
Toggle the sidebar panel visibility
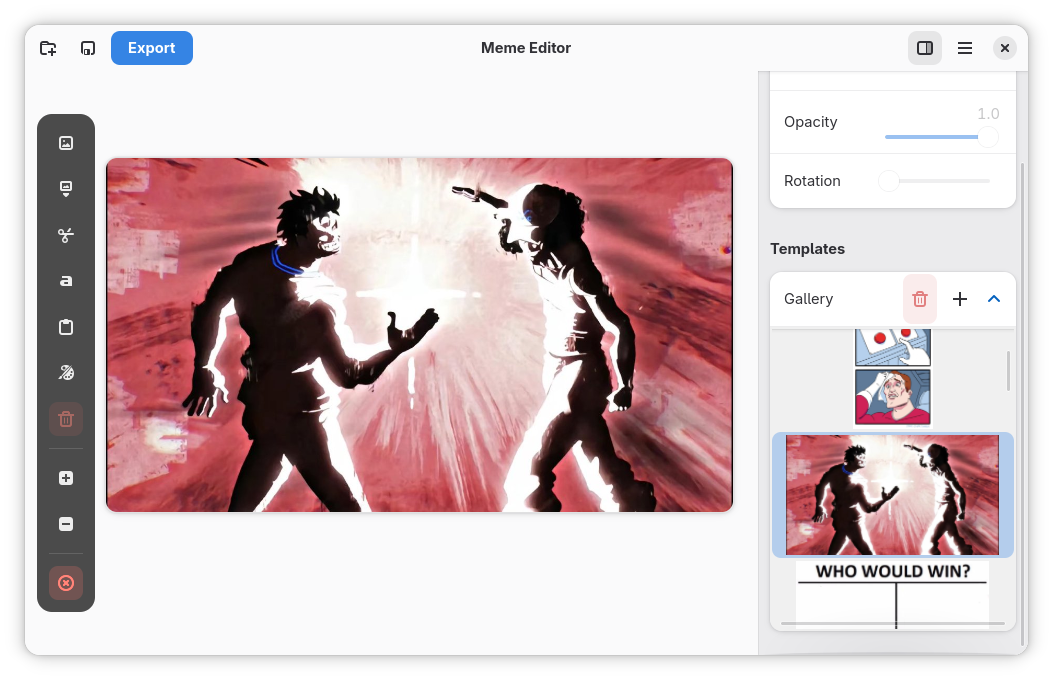point(925,48)
